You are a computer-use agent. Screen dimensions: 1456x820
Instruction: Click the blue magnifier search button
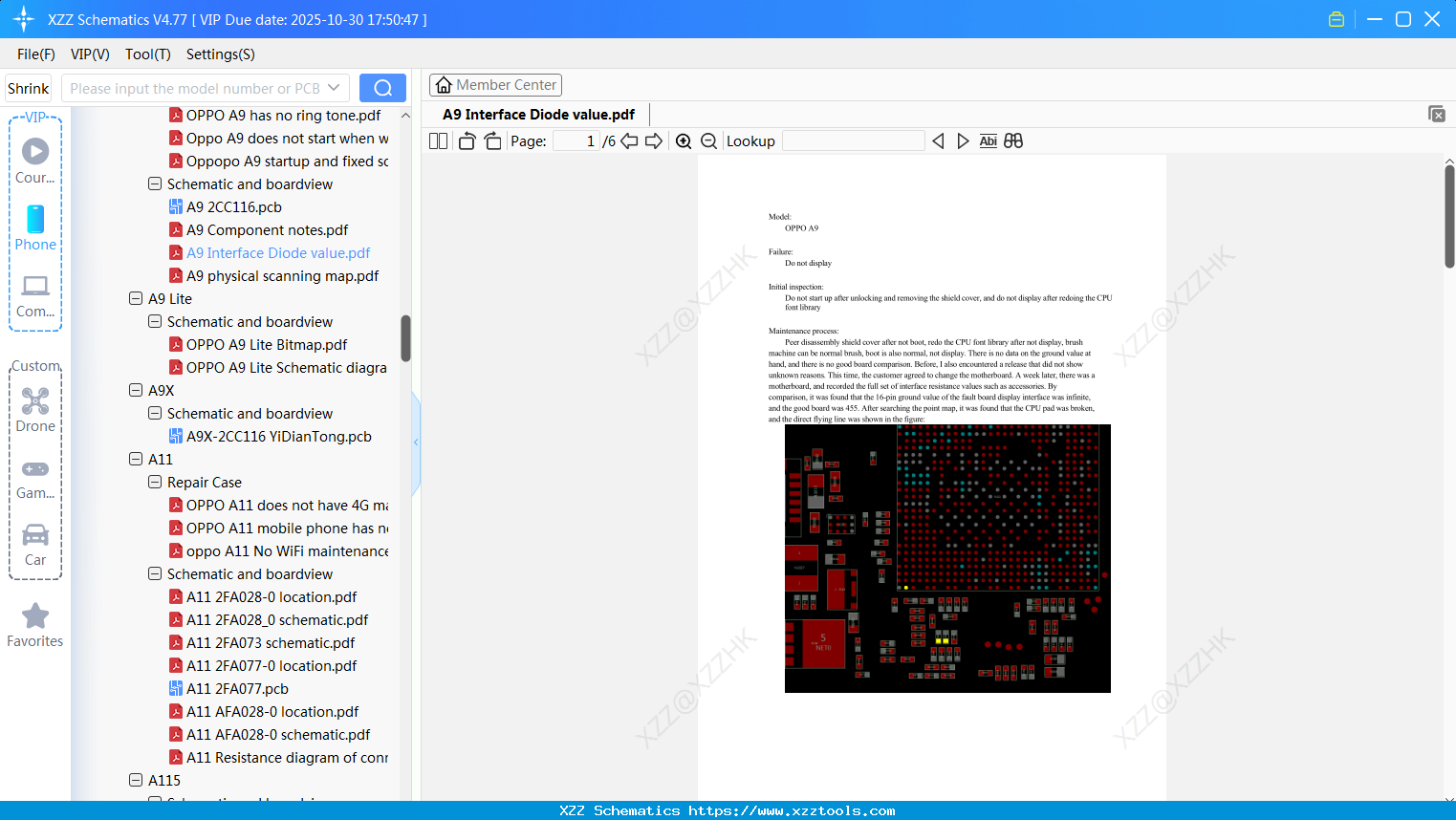click(x=382, y=88)
